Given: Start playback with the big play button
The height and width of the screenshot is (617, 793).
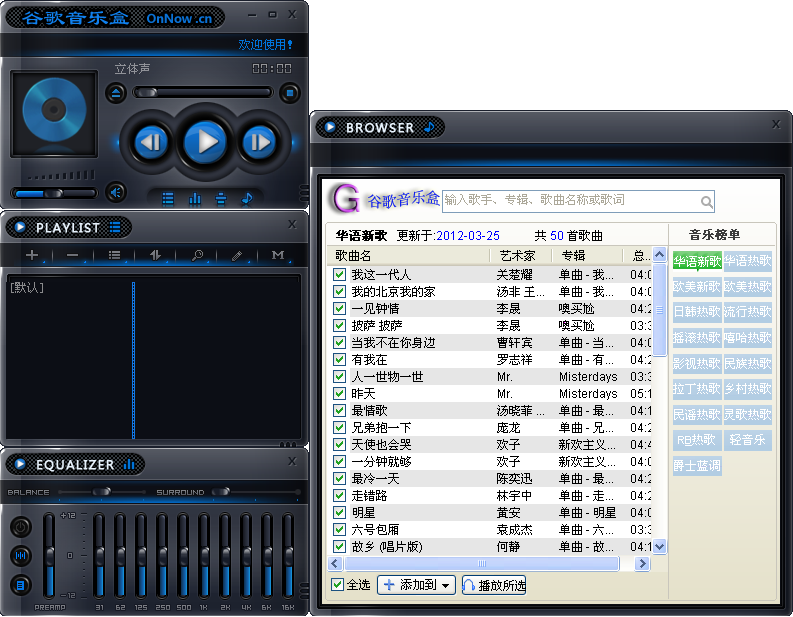Looking at the screenshot, I should pyautogui.click(x=205, y=142).
